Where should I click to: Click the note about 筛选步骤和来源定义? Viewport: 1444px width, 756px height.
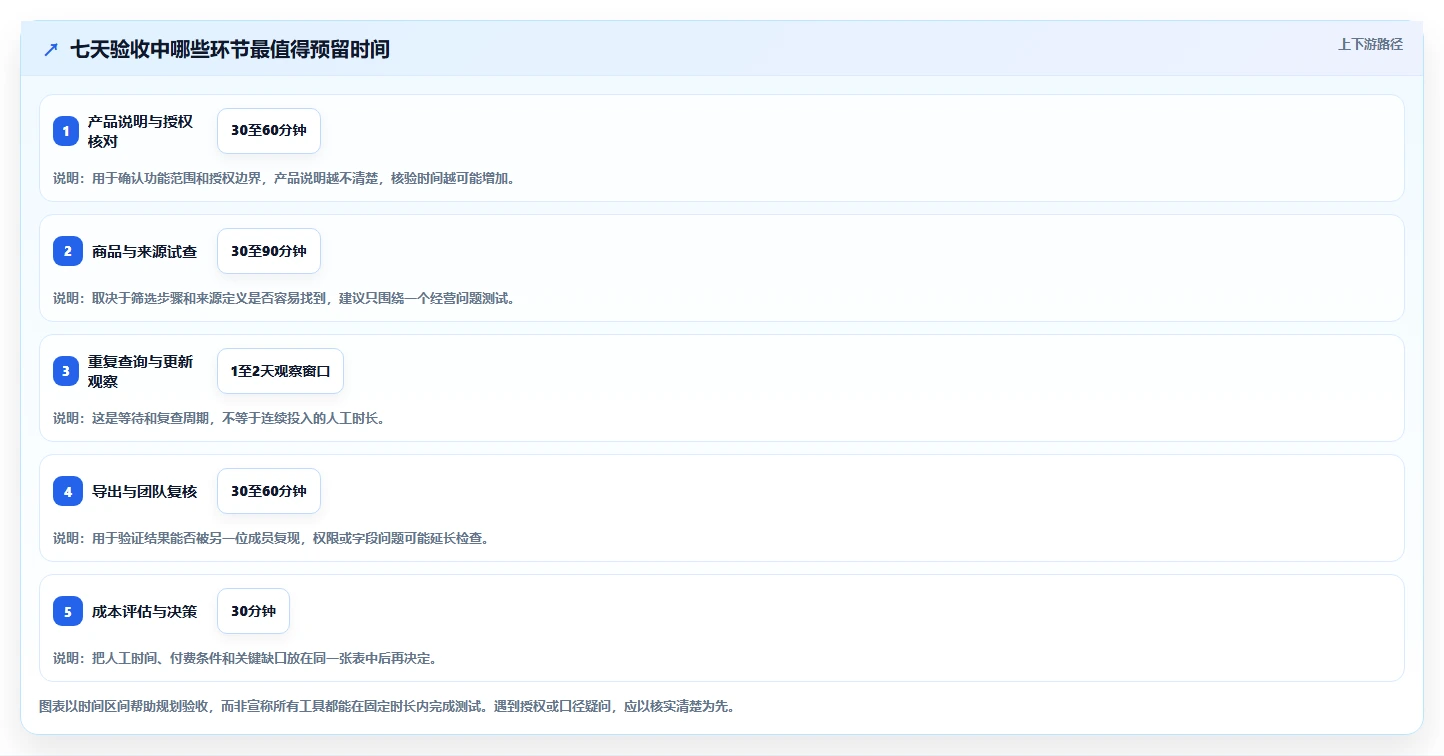[x=284, y=298]
